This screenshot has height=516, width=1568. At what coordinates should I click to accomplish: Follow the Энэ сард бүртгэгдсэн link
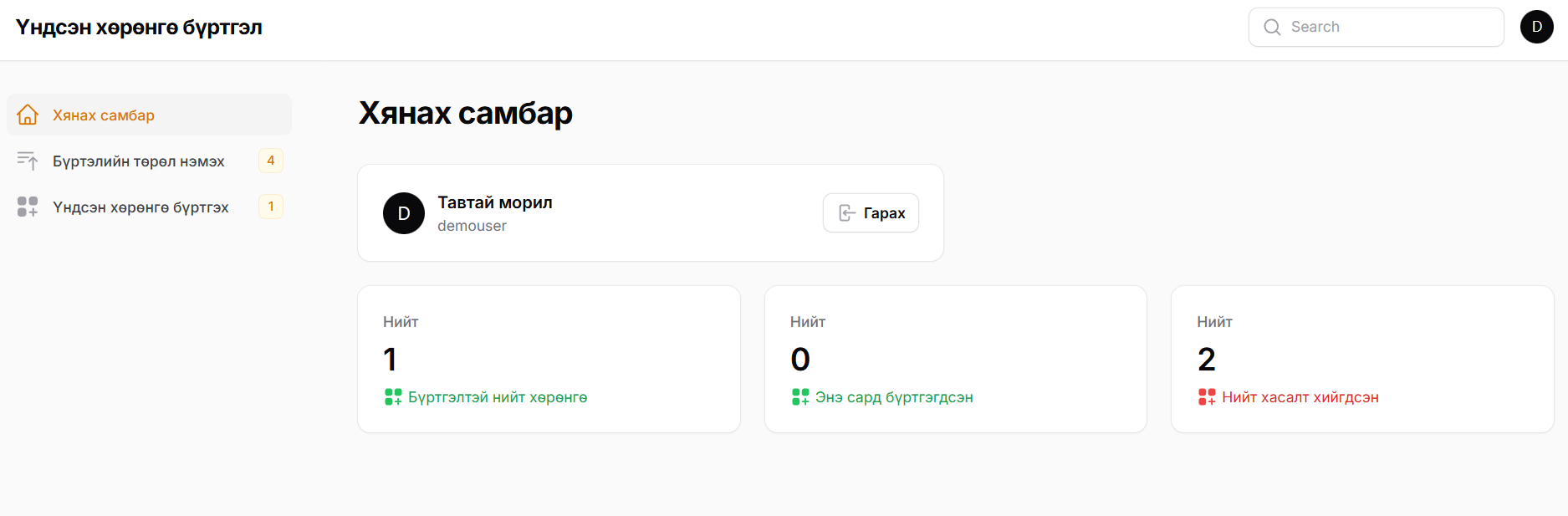click(894, 397)
